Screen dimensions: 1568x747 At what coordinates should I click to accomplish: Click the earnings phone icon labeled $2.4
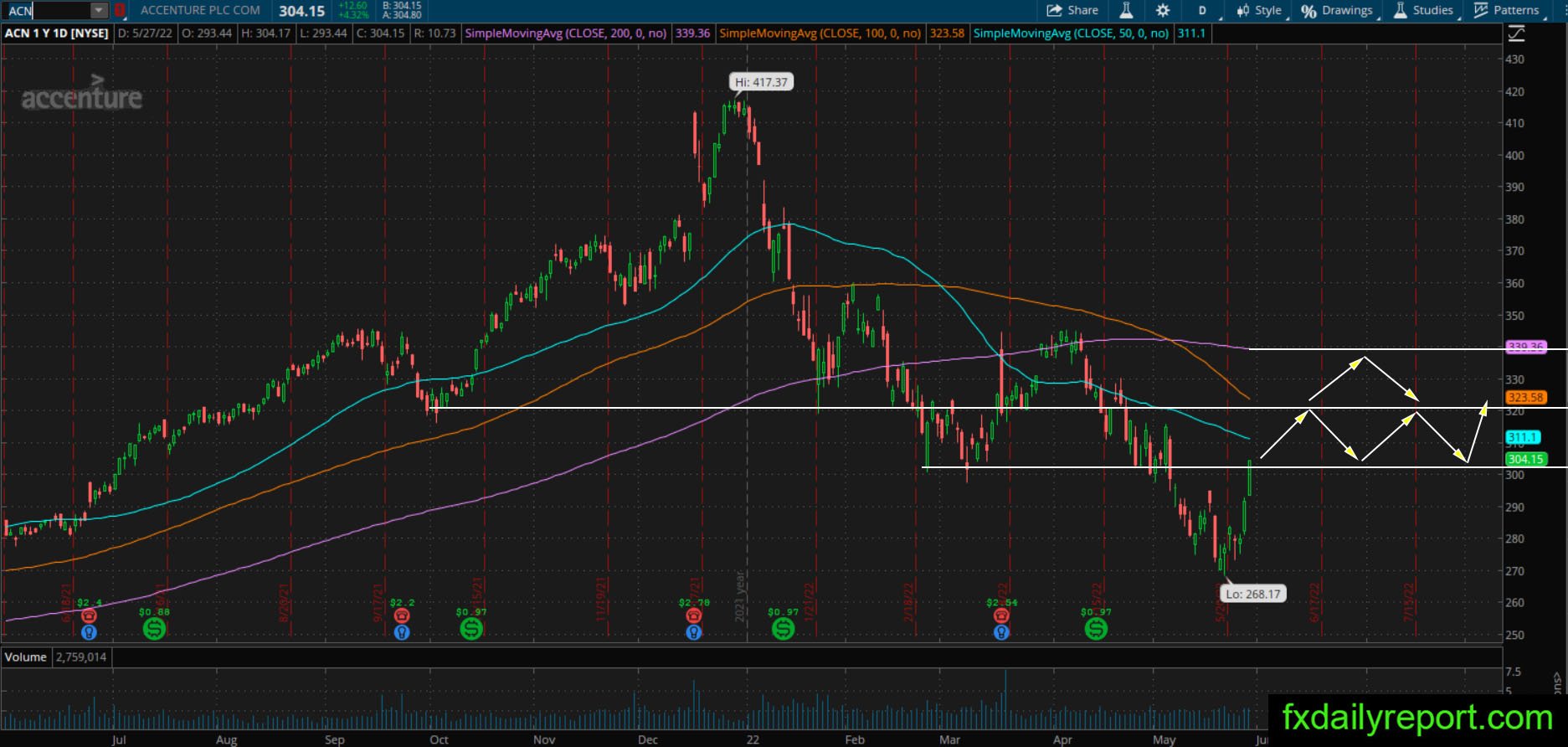[x=89, y=616]
